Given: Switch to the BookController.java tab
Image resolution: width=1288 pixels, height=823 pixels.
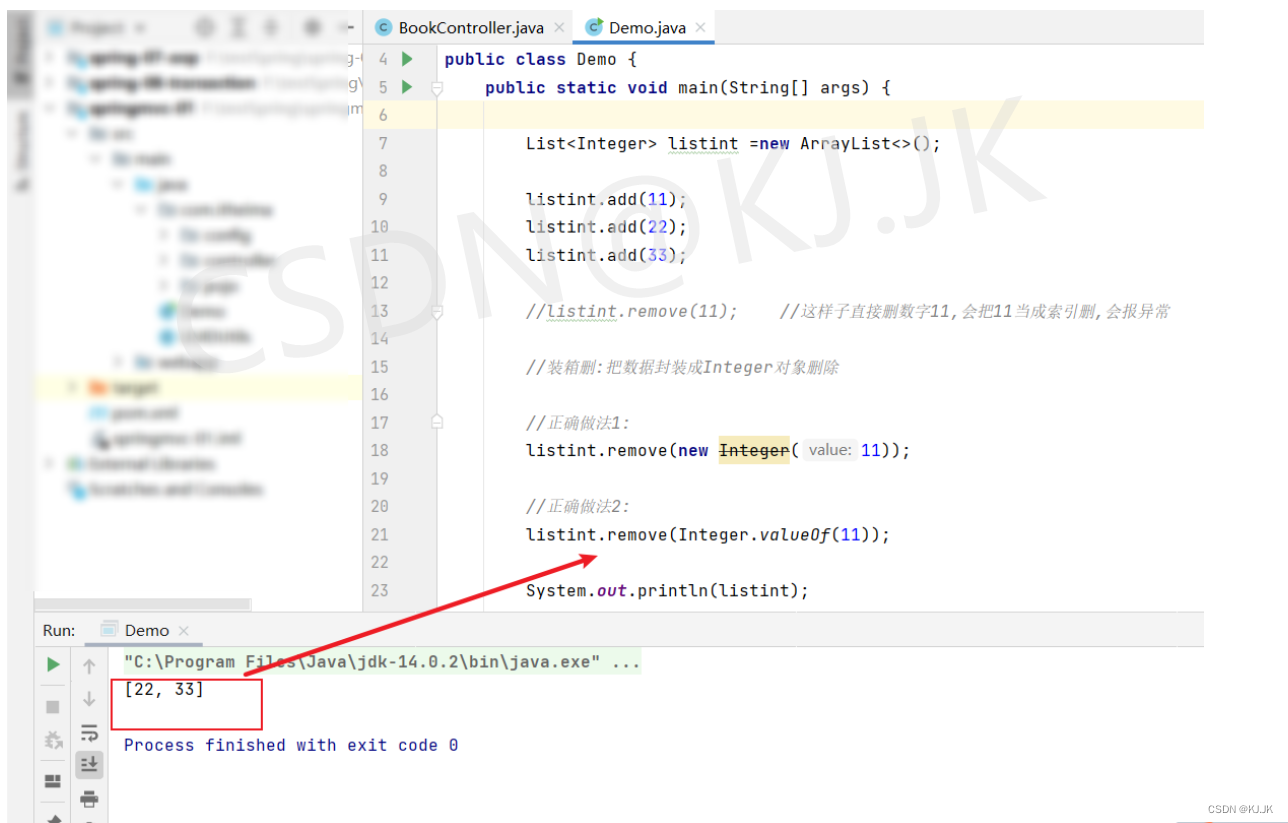Looking at the screenshot, I should [469, 27].
